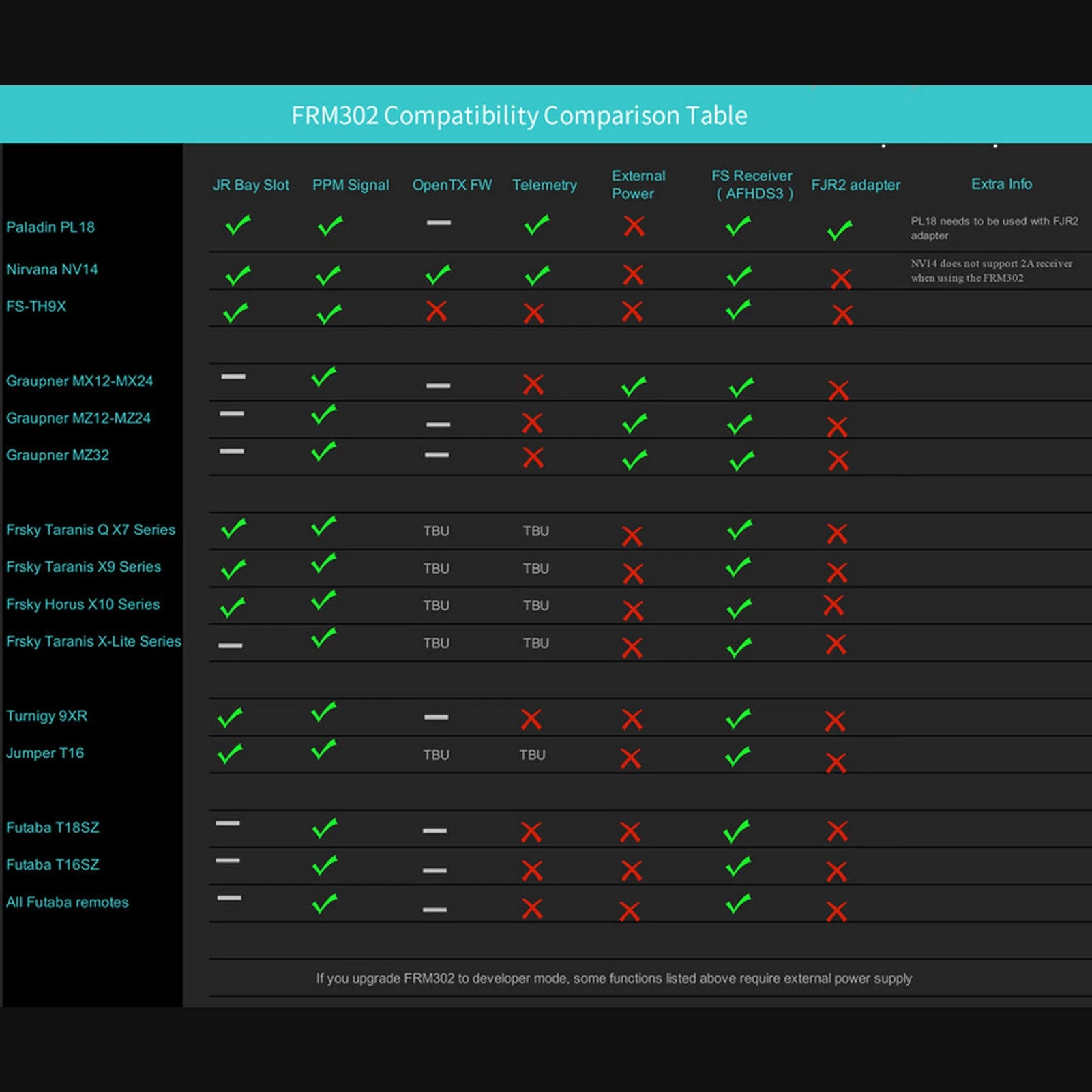Select the FS-TH9X FS Receiver checkmark
This screenshot has height=1092, width=1092.
(x=739, y=310)
